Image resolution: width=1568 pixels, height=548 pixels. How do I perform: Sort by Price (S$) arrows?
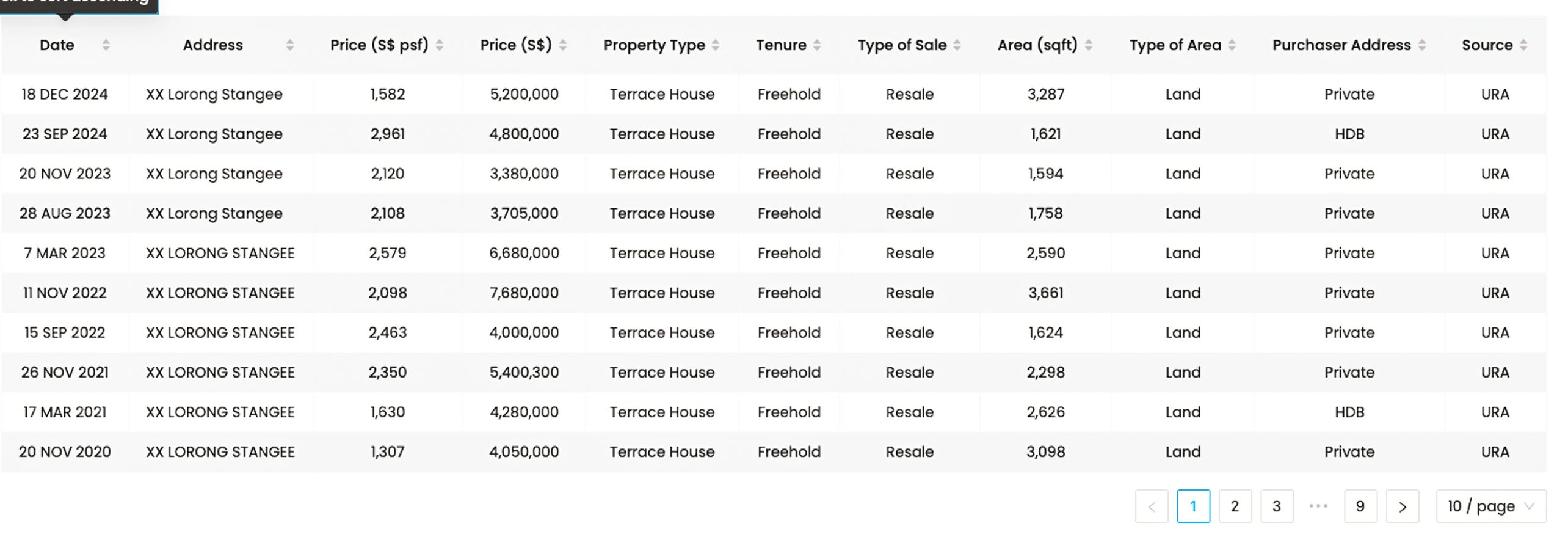pyautogui.click(x=563, y=45)
